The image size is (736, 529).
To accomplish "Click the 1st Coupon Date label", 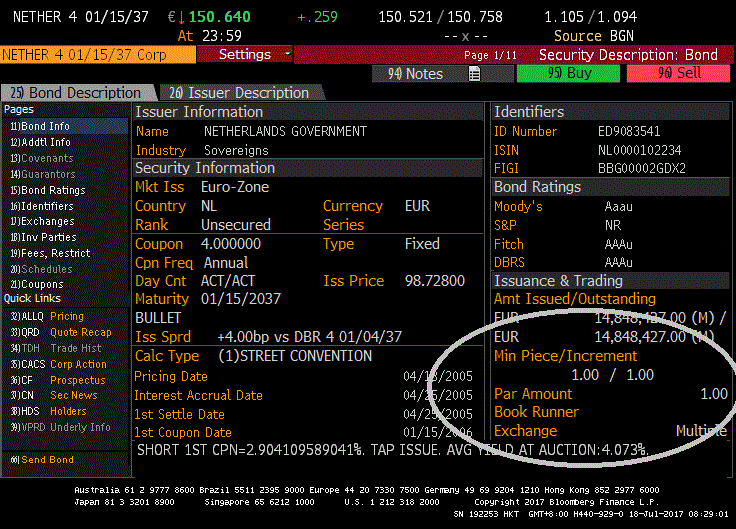I will point(183,432).
